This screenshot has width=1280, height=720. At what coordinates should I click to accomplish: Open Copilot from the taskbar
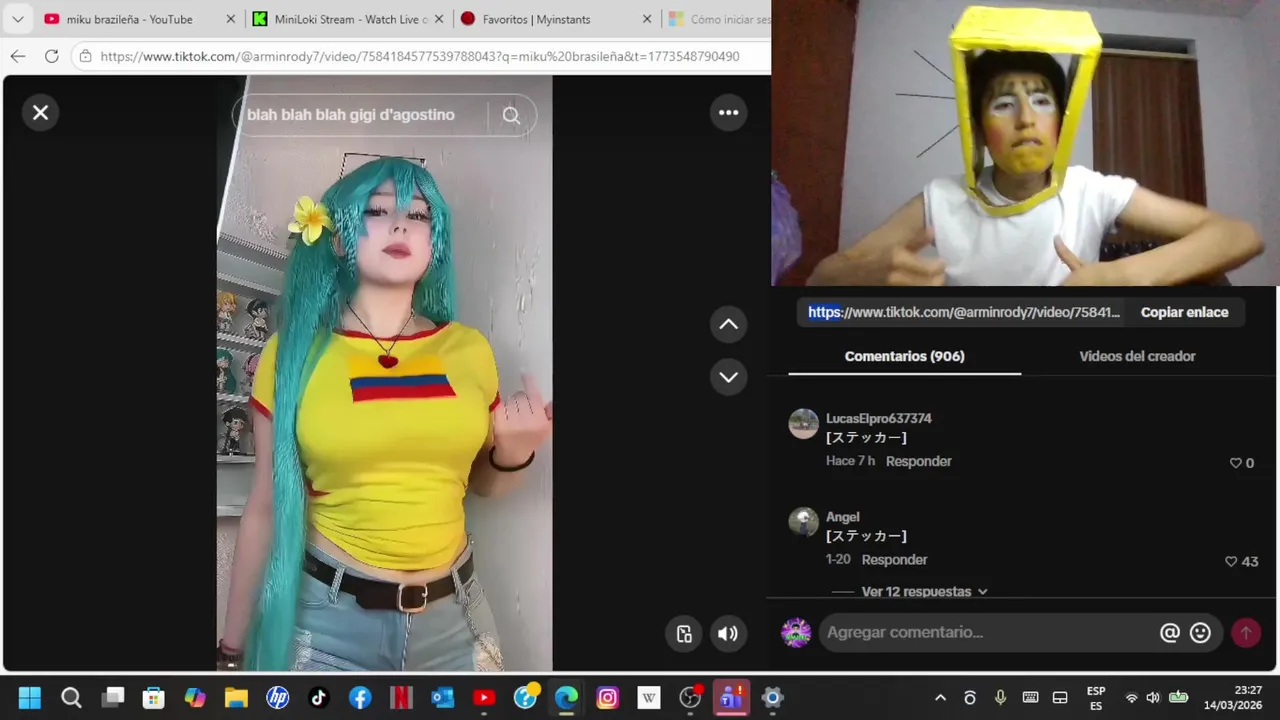click(x=195, y=697)
